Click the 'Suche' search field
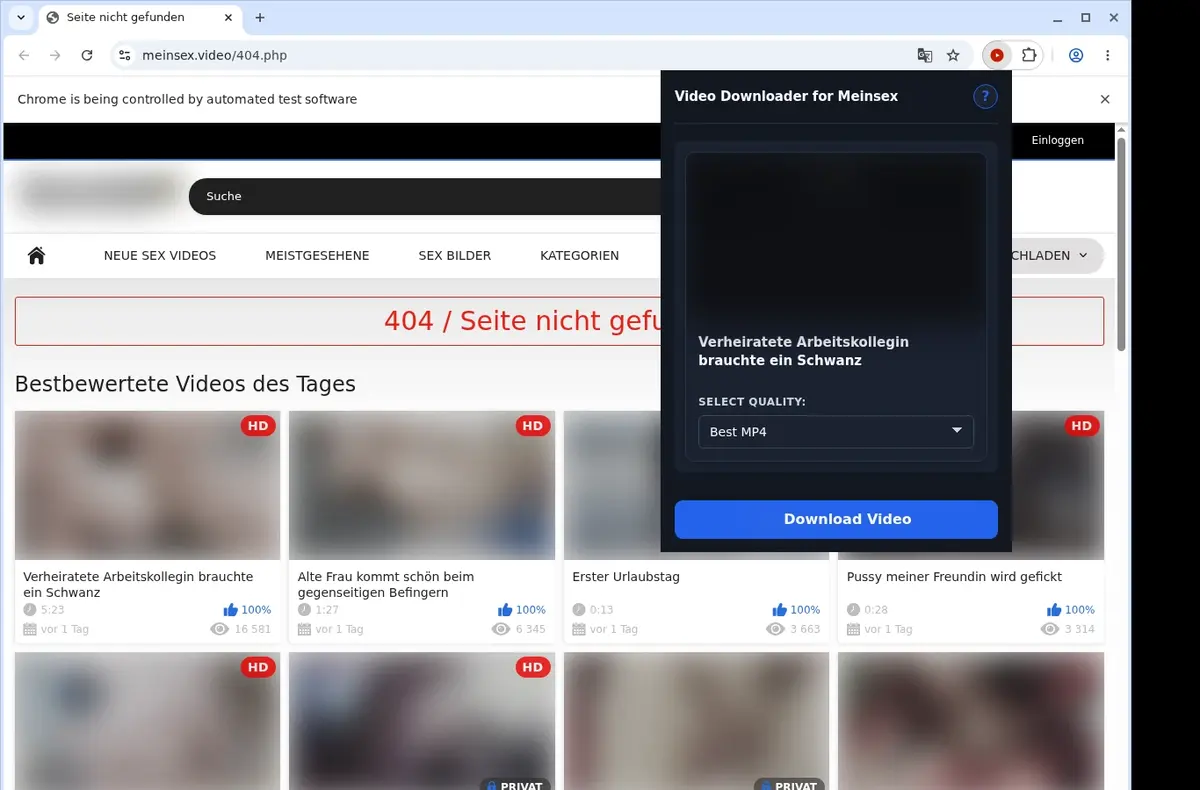Viewport: 1200px width, 790px height. click(425, 196)
